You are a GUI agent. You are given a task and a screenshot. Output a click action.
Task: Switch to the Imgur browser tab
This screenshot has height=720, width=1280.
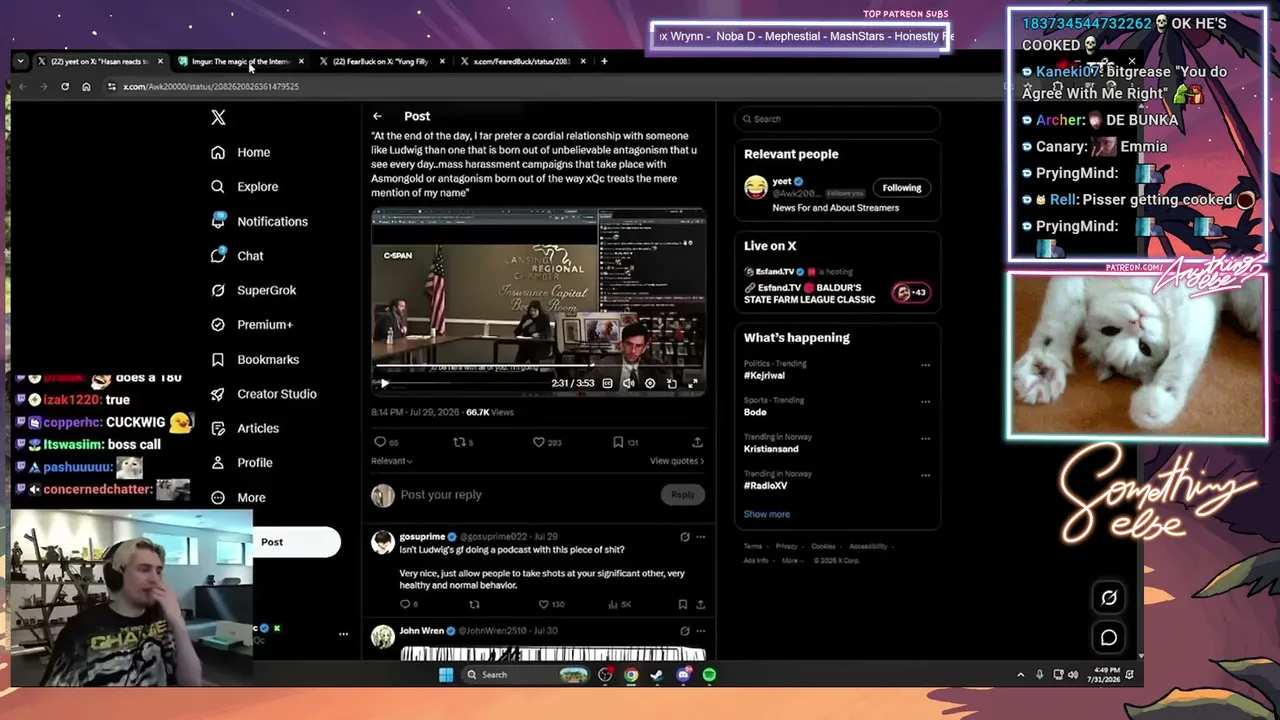(x=240, y=61)
